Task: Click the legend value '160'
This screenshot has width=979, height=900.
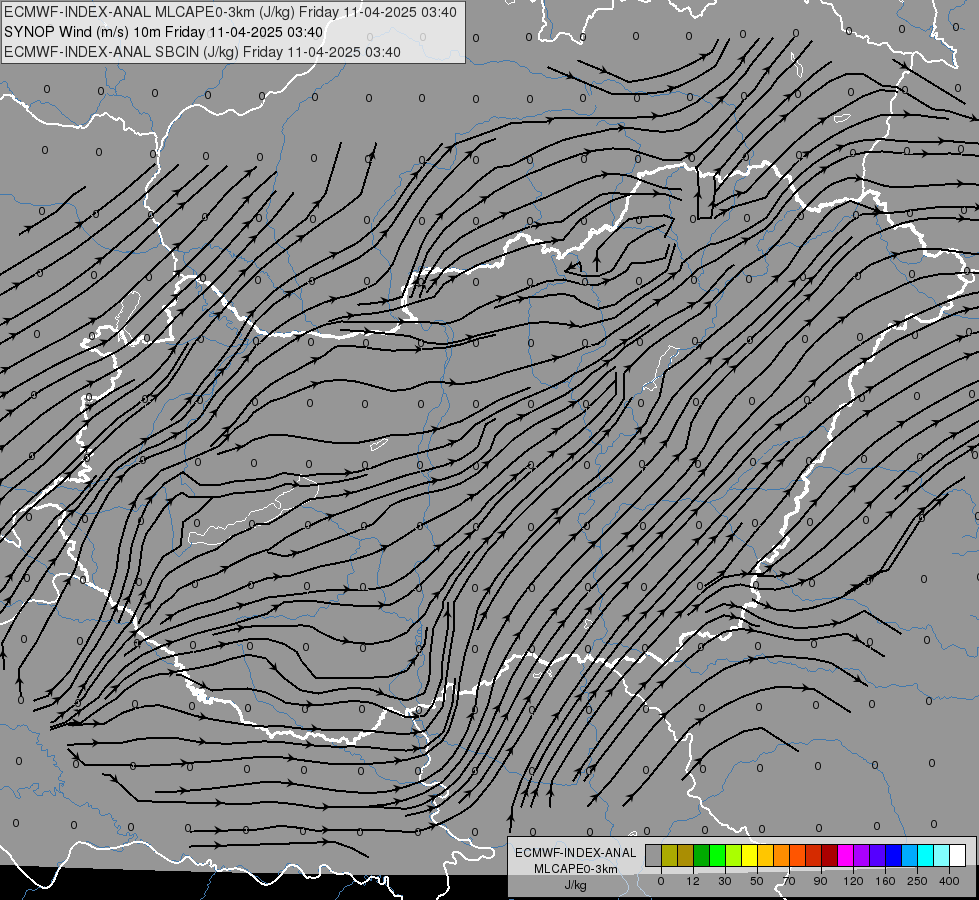Action: (885, 881)
